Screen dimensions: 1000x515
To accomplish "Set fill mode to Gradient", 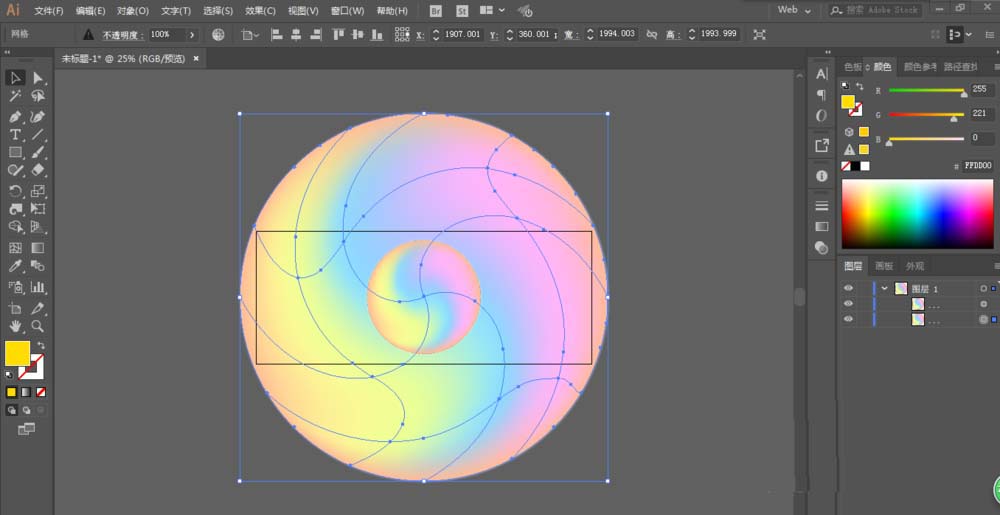I will click(x=26, y=392).
